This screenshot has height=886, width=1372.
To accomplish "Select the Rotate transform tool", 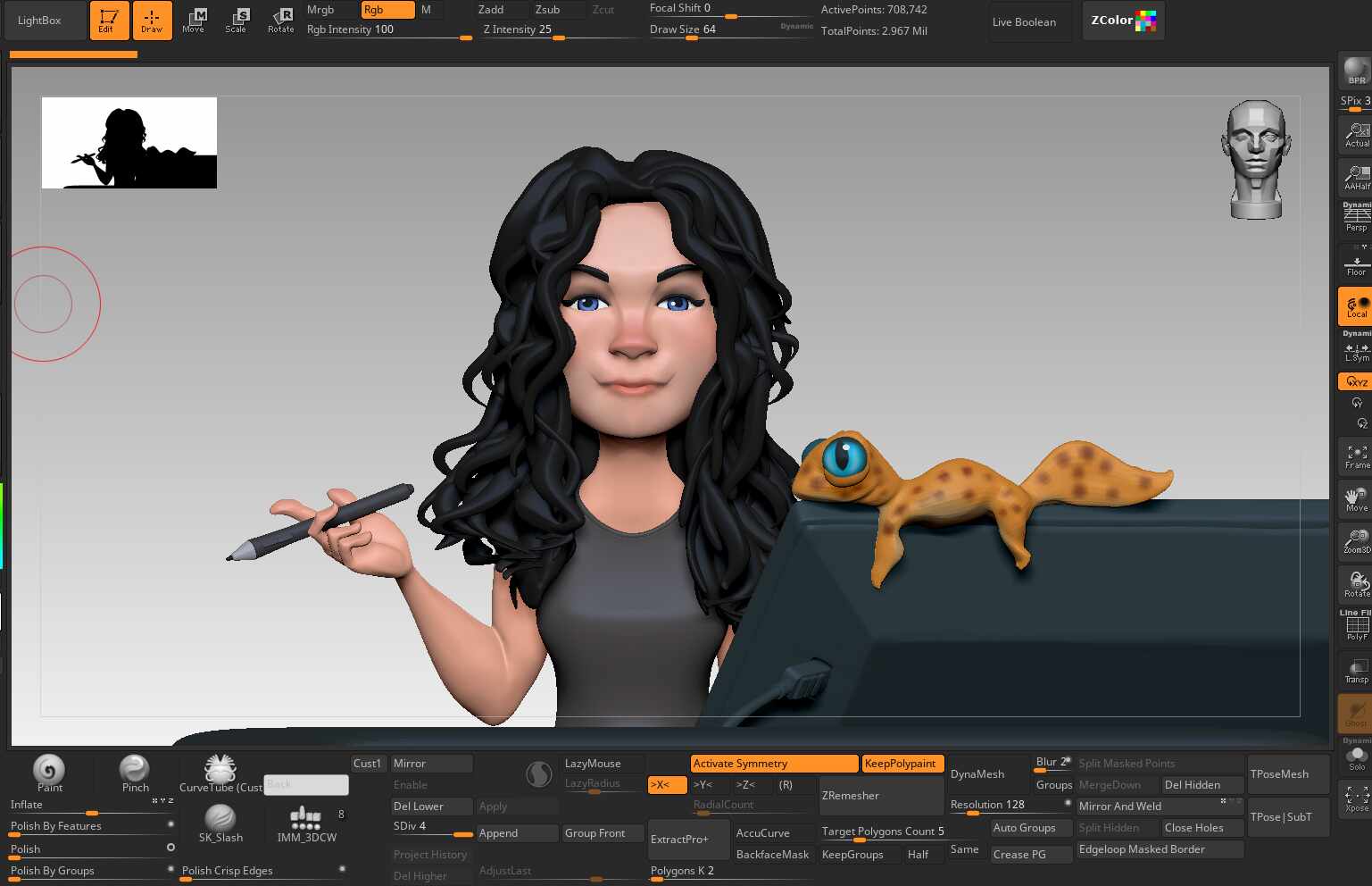I will (x=280, y=21).
